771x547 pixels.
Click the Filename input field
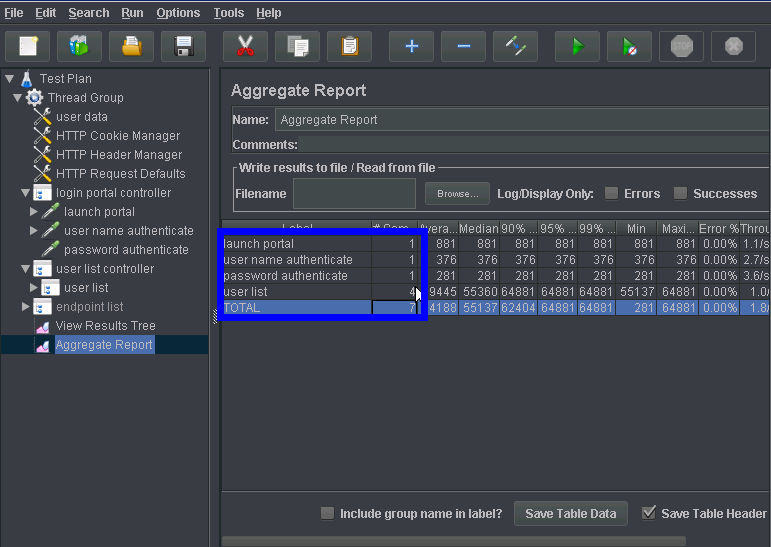(x=355, y=194)
